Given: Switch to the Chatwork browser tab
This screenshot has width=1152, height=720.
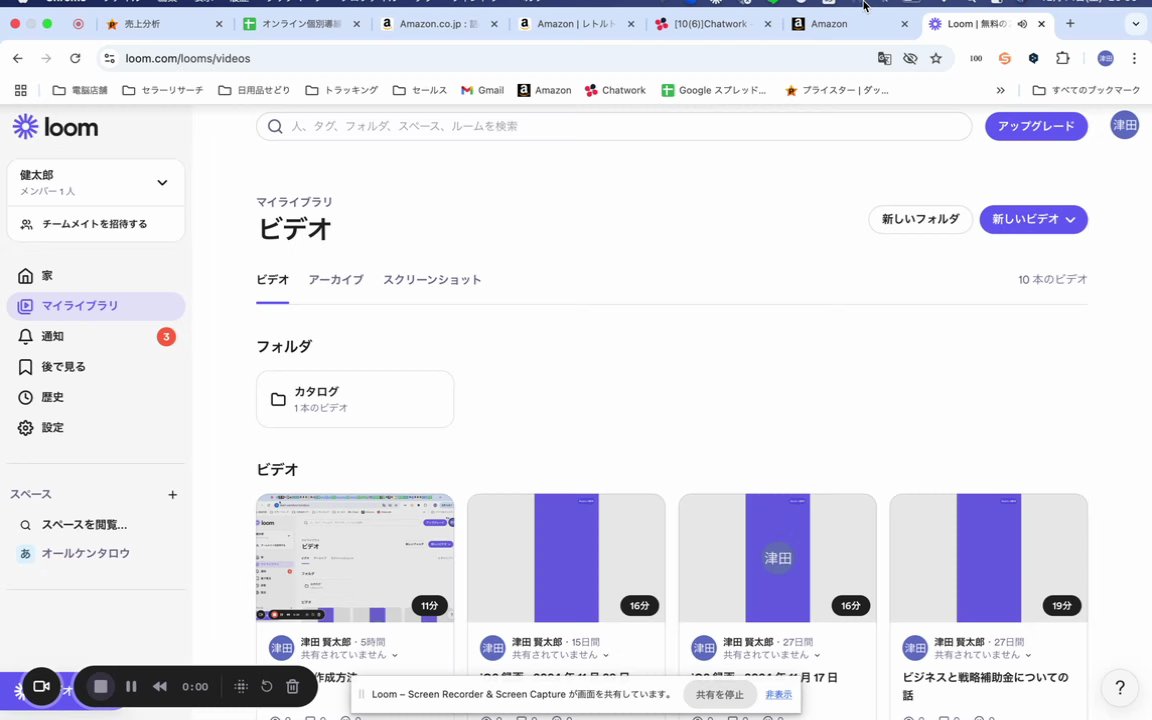Looking at the screenshot, I should tap(713, 24).
